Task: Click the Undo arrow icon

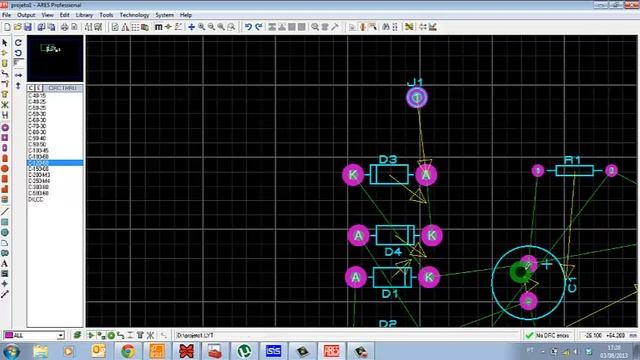Action: point(248,27)
